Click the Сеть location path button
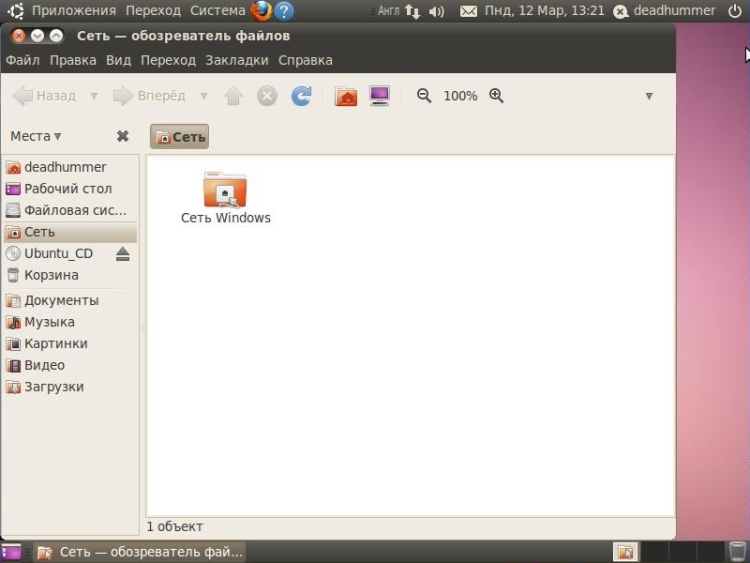The width and height of the screenshot is (750, 563). [180, 137]
